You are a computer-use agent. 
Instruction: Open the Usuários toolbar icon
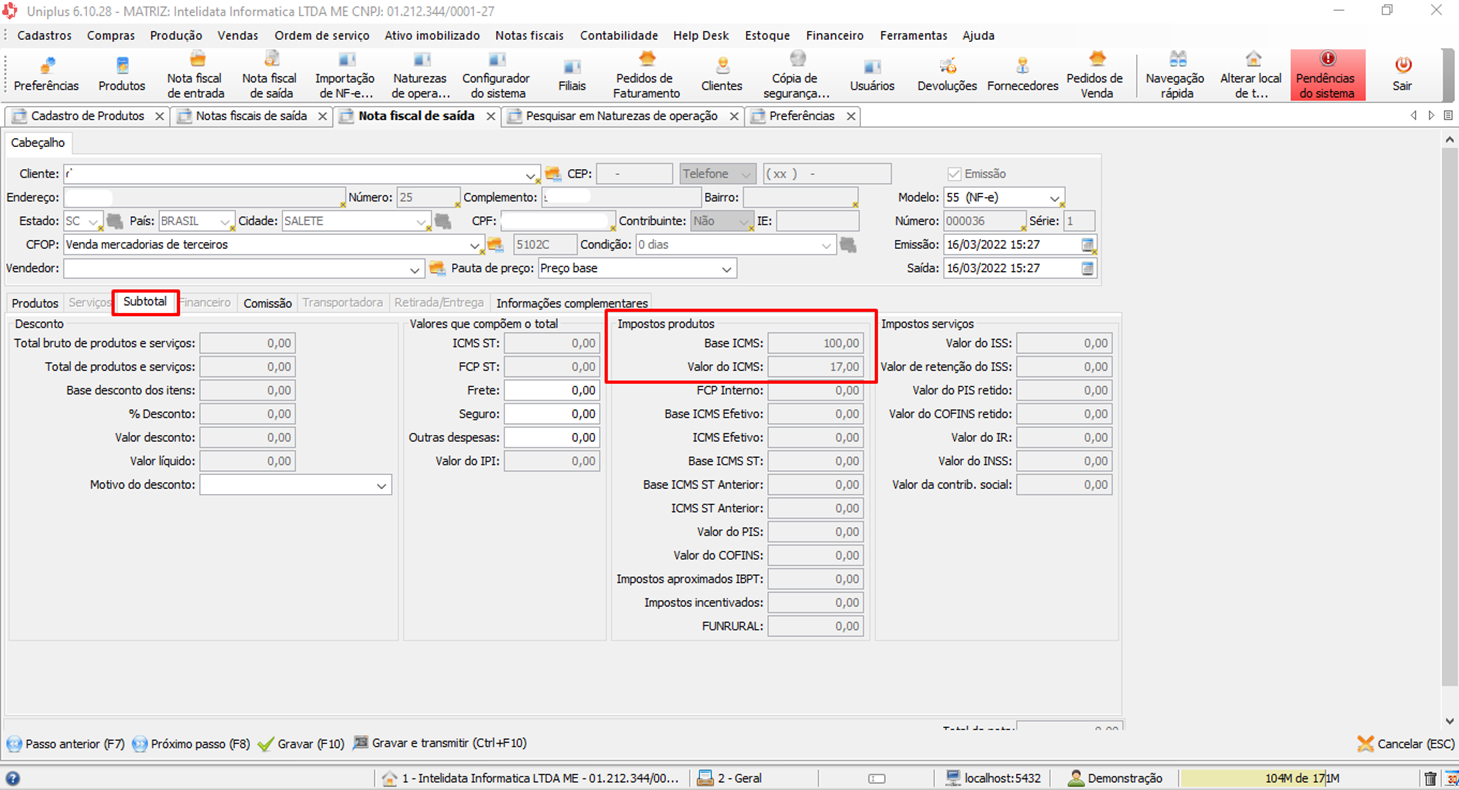[872, 75]
